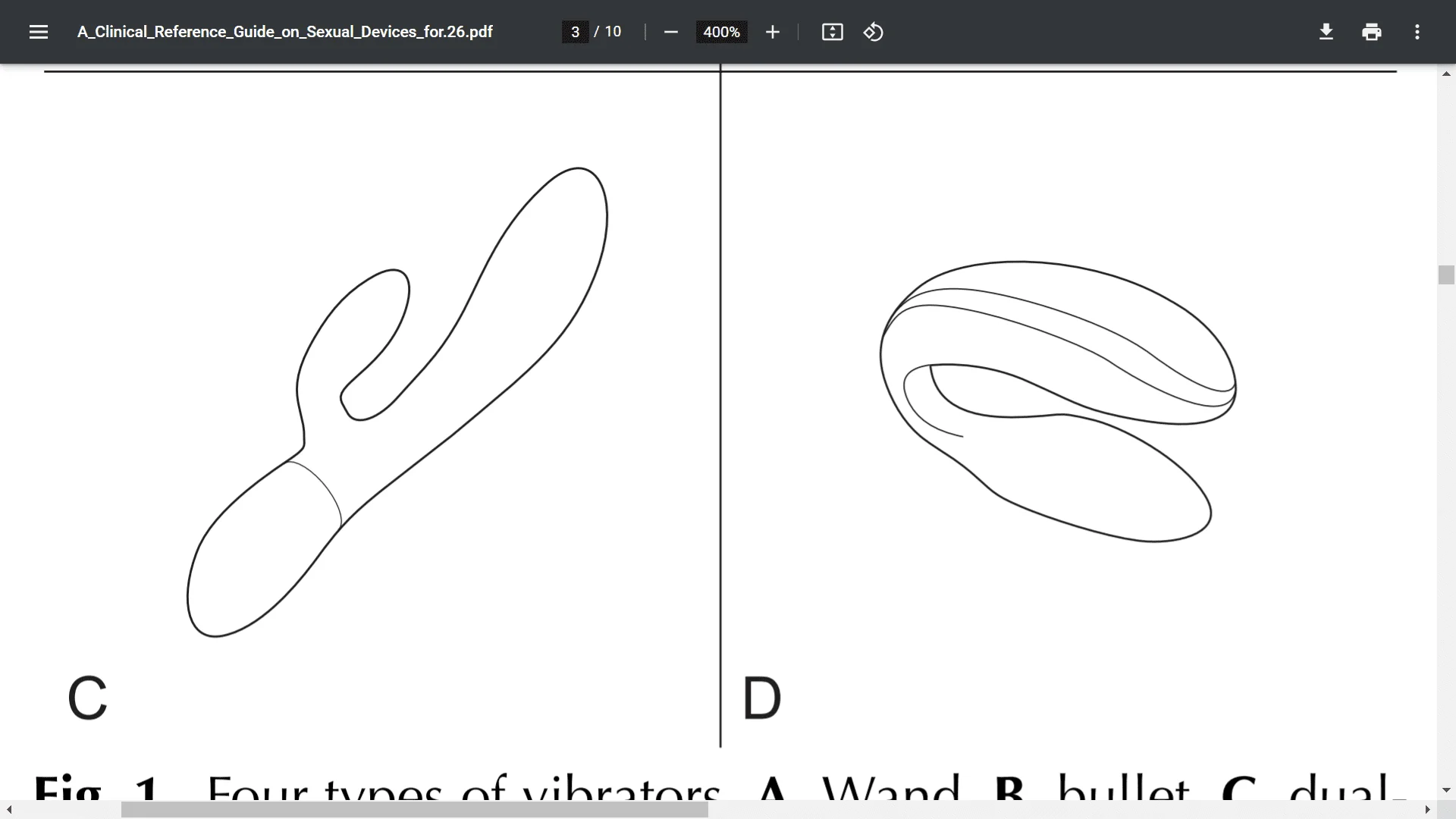This screenshot has height=819, width=1456.
Task: Click the scroll down arrow
Action: (1446, 790)
